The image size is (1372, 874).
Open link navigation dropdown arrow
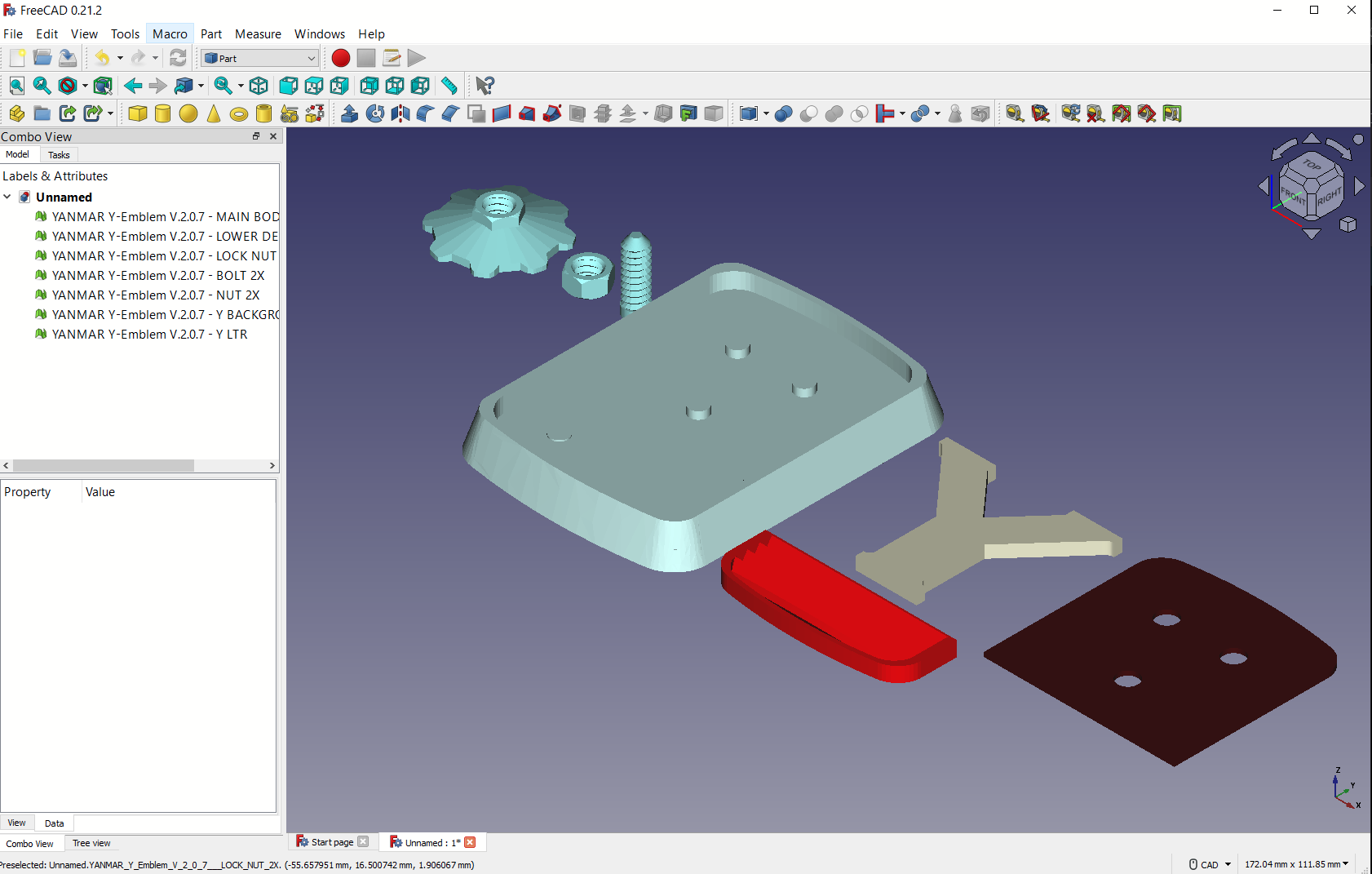201,86
